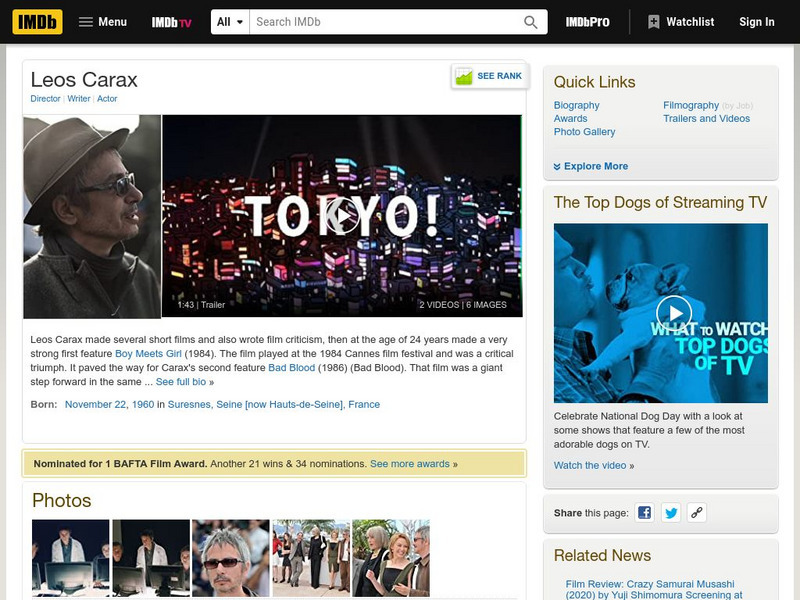Click See more awards

click(x=408, y=464)
